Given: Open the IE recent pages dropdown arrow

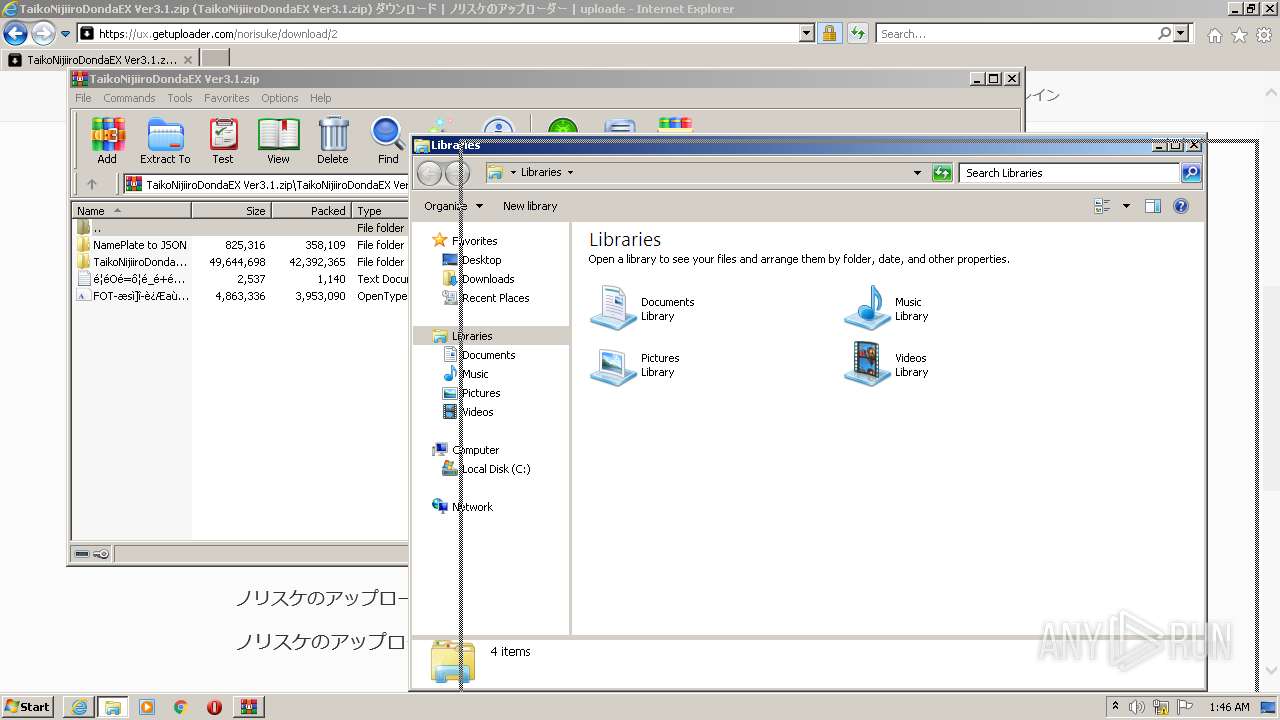Looking at the screenshot, I should (x=66, y=34).
